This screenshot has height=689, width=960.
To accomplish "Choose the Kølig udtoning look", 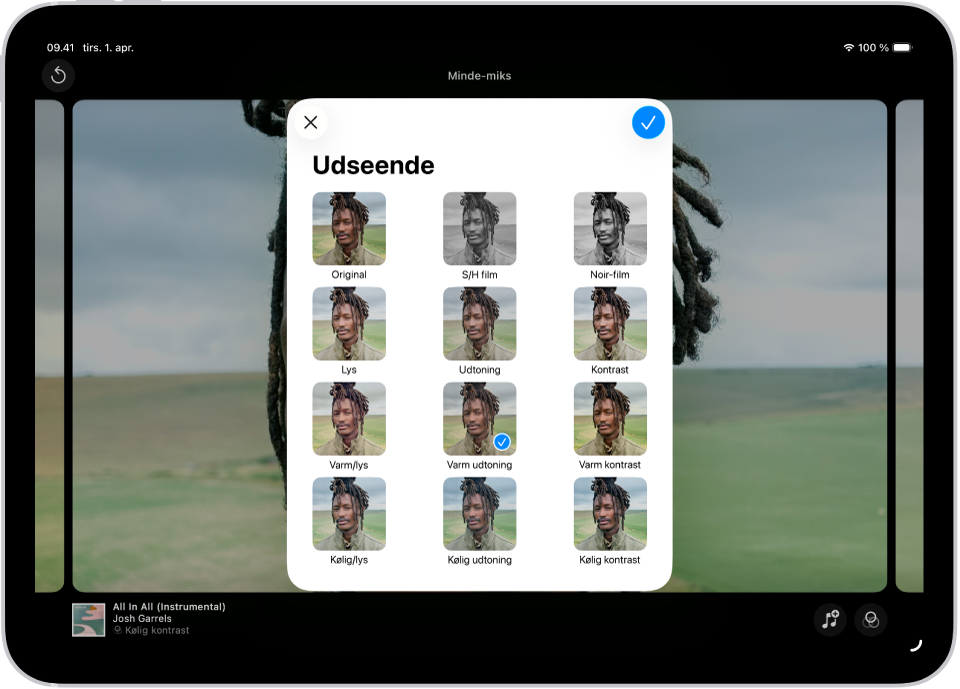I will [x=479, y=514].
